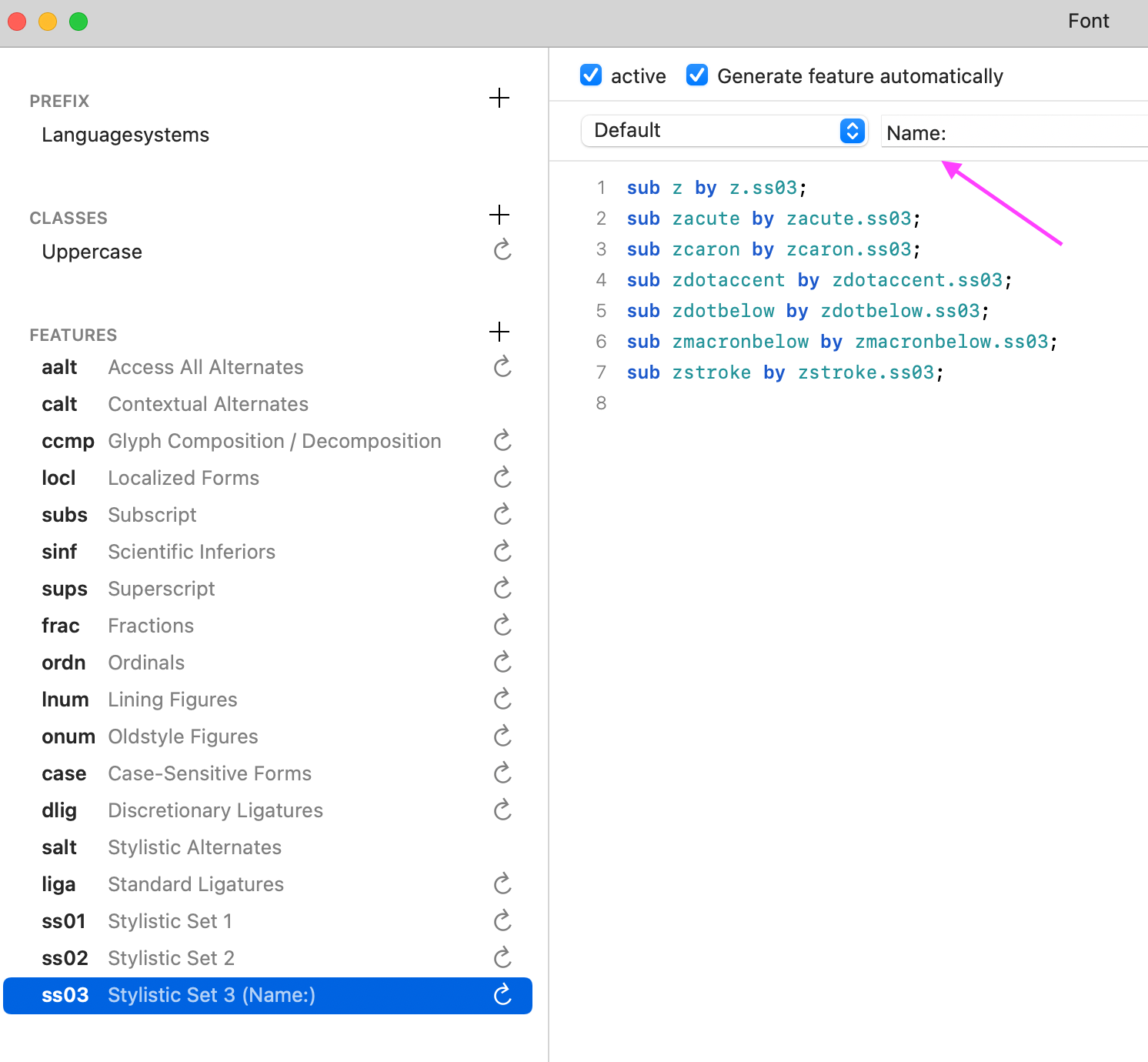1148x1062 pixels.
Task: Open the Default language dropdown
Action: pyautogui.click(x=723, y=131)
